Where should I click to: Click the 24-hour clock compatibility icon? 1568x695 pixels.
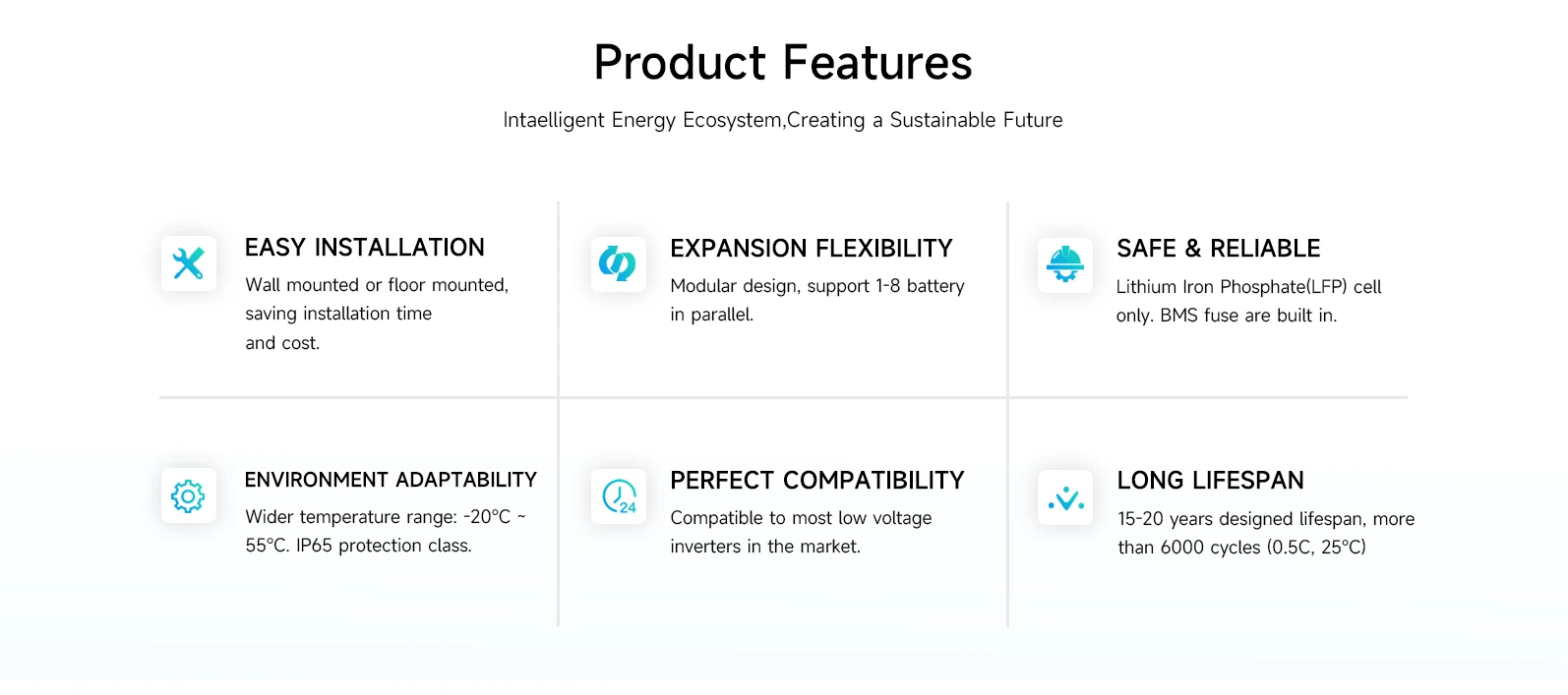coord(619,496)
